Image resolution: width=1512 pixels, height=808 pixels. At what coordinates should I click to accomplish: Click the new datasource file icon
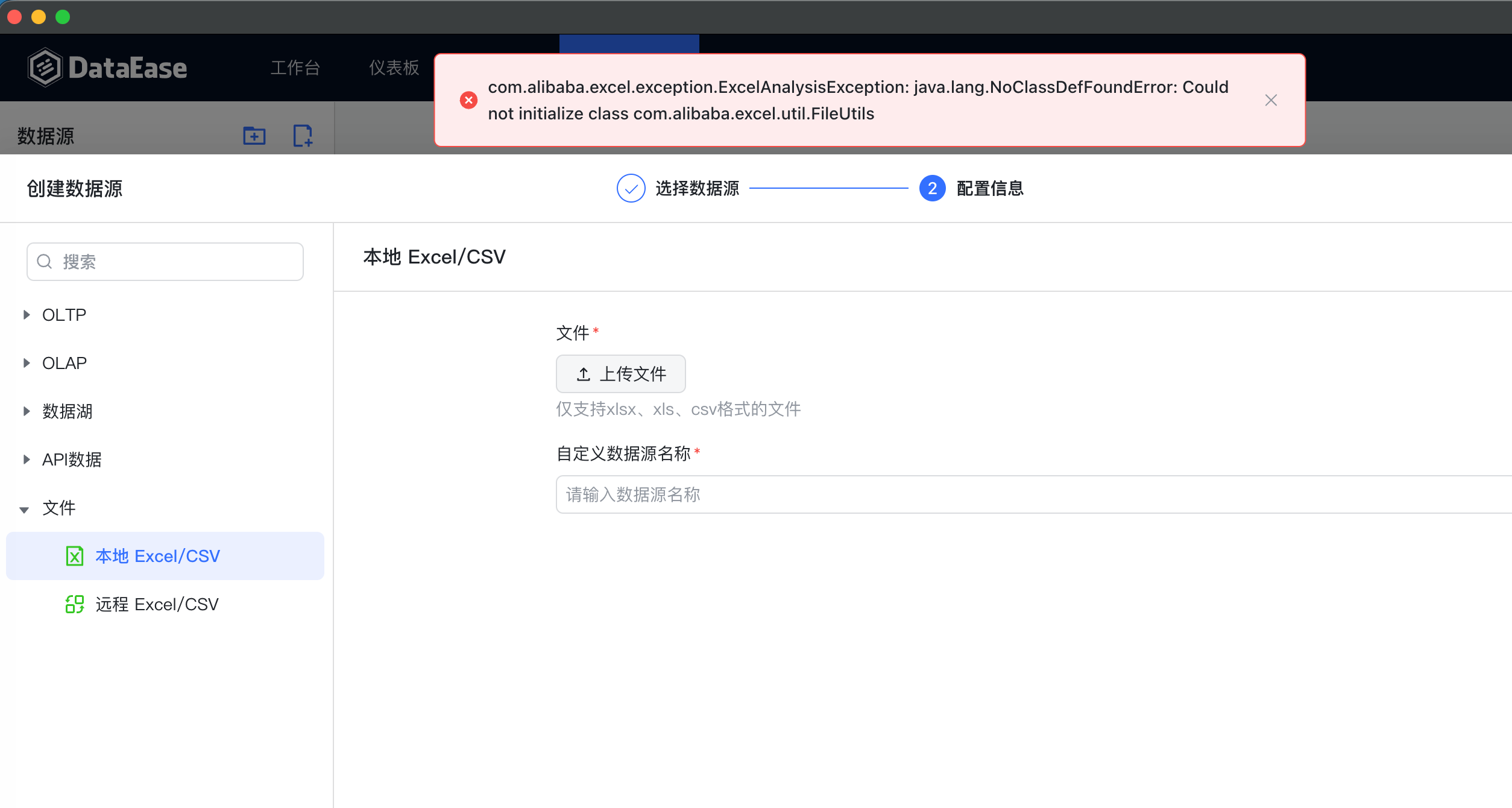(303, 136)
